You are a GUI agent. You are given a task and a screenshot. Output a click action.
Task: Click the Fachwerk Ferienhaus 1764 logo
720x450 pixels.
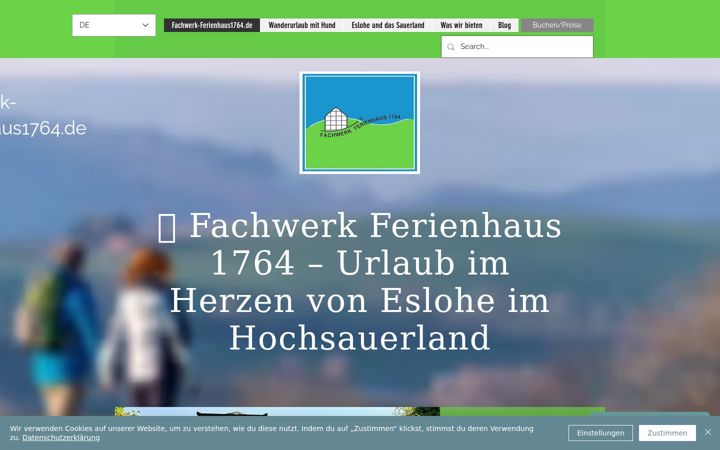coord(360,123)
